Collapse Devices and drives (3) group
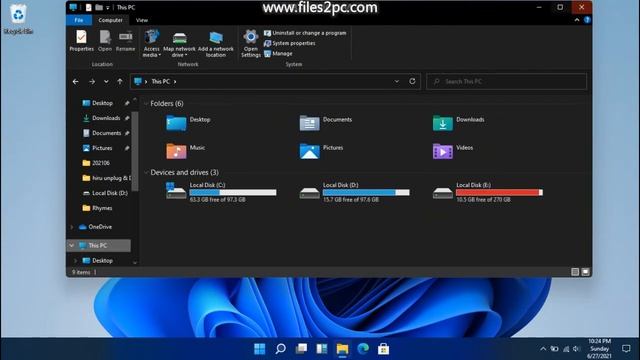The image size is (640, 360). [x=146, y=173]
